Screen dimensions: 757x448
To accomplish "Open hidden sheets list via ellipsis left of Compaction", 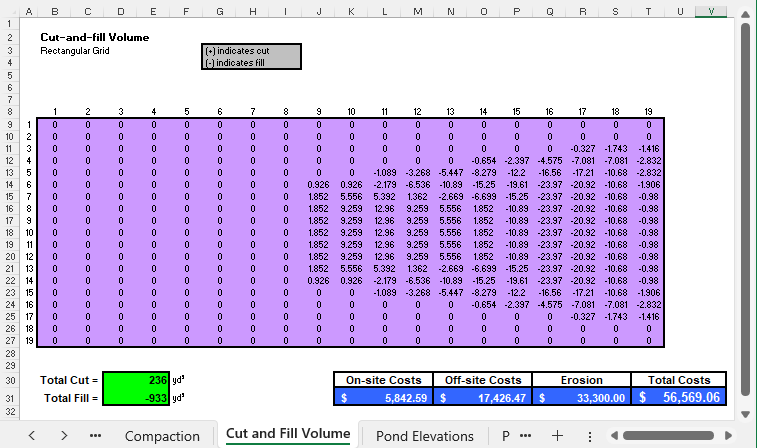I will pos(96,436).
